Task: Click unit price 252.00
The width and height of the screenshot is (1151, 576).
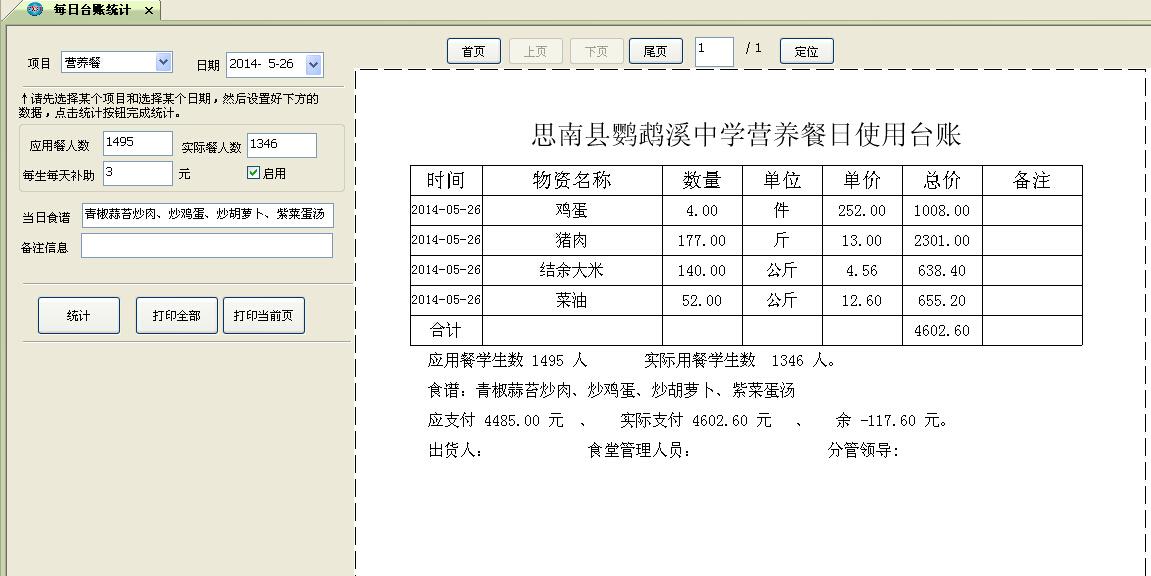Action: (x=862, y=211)
